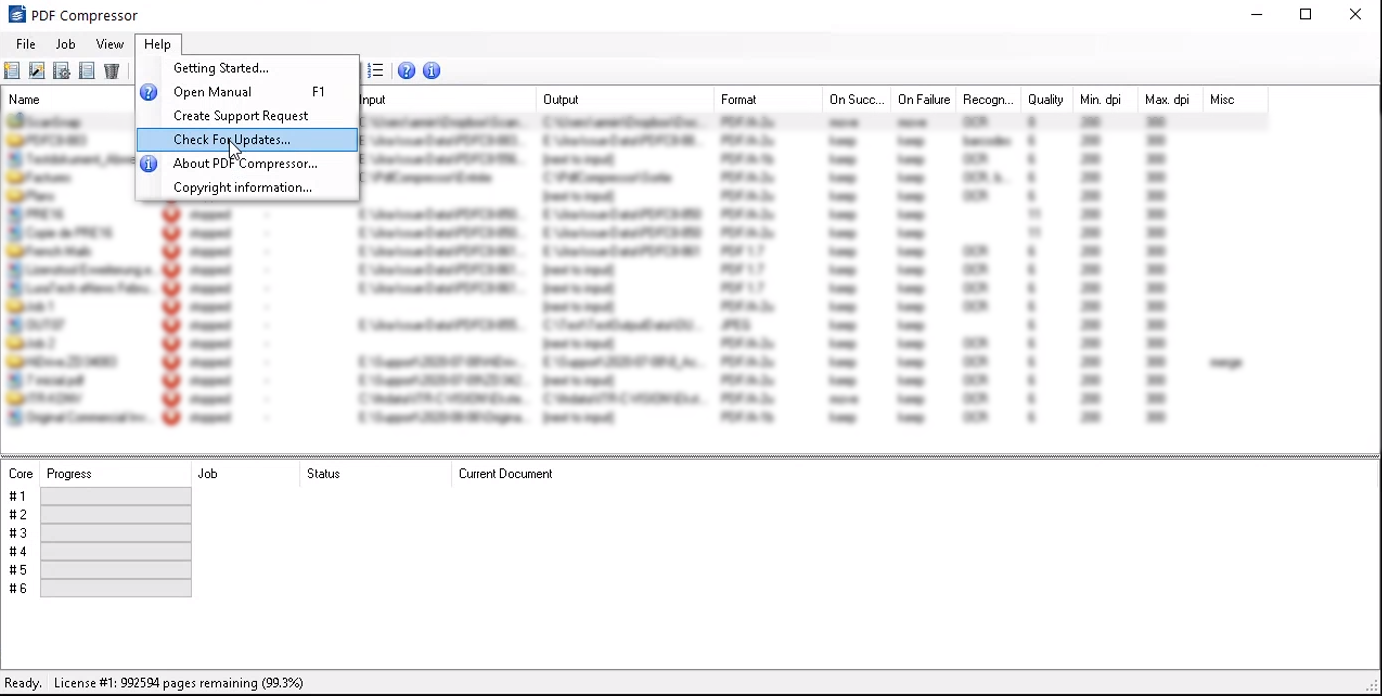Viewport: 1382px width, 696px height.
Task: Select the core #5 row label
Action: click(18, 570)
